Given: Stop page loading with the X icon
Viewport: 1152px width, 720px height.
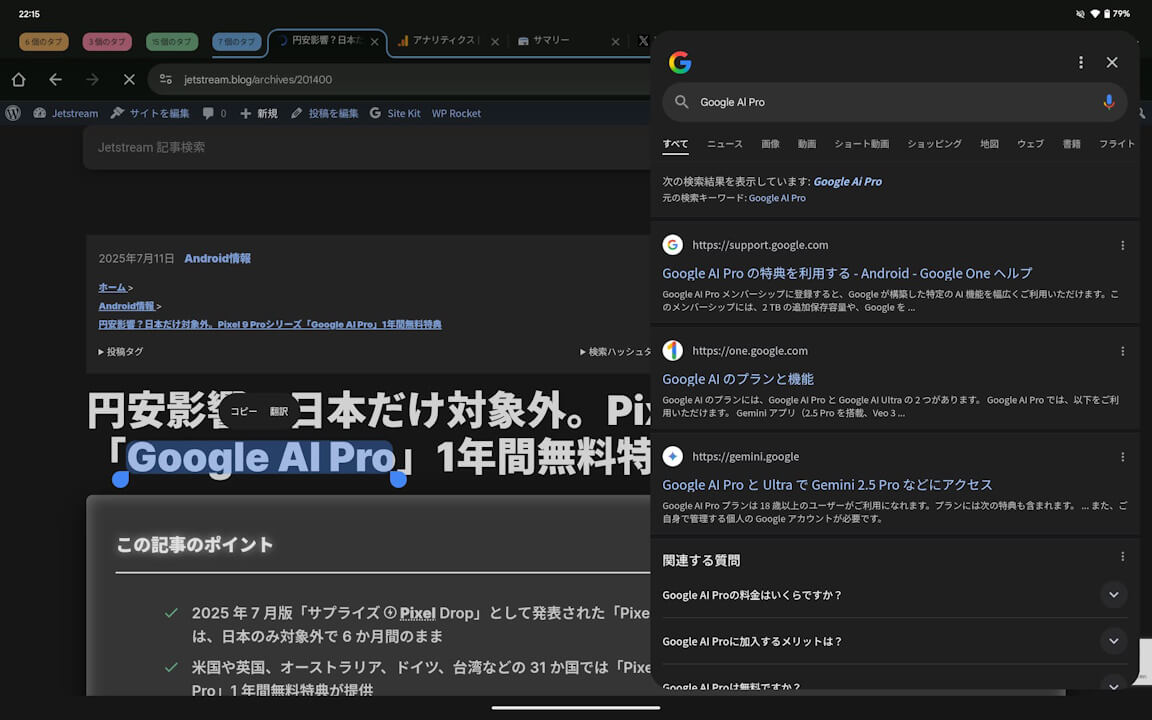Looking at the screenshot, I should 129,79.
